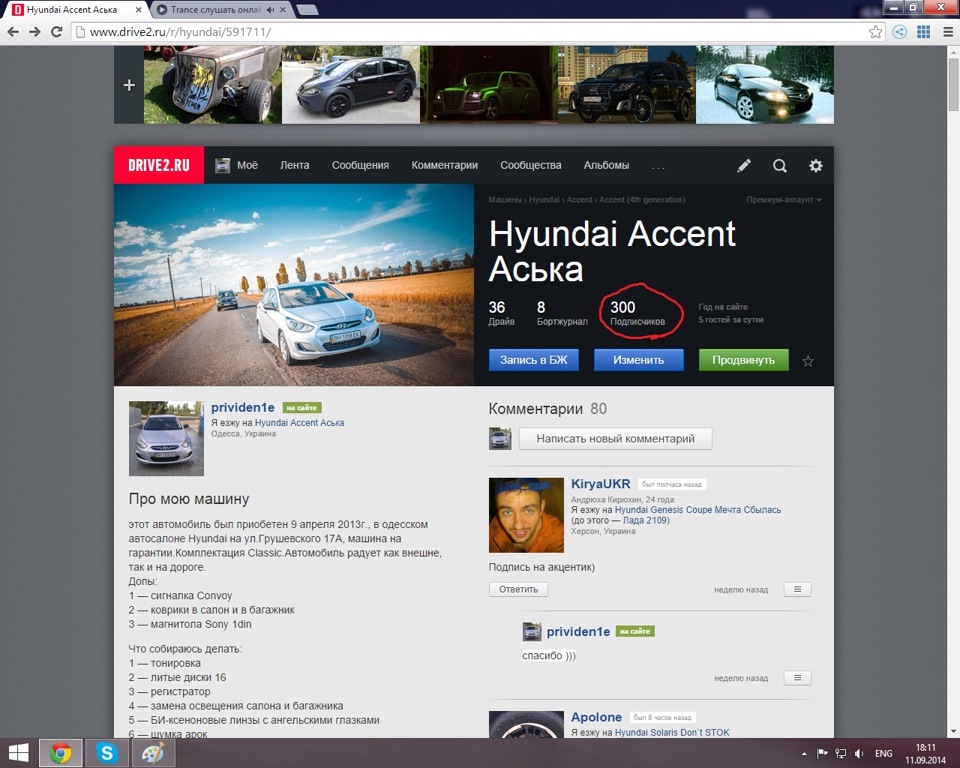Click the Action Center flag icon
Image resolution: width=960 pixels, height=768 pixels.
pyautogui.click(x=822, y=753)
